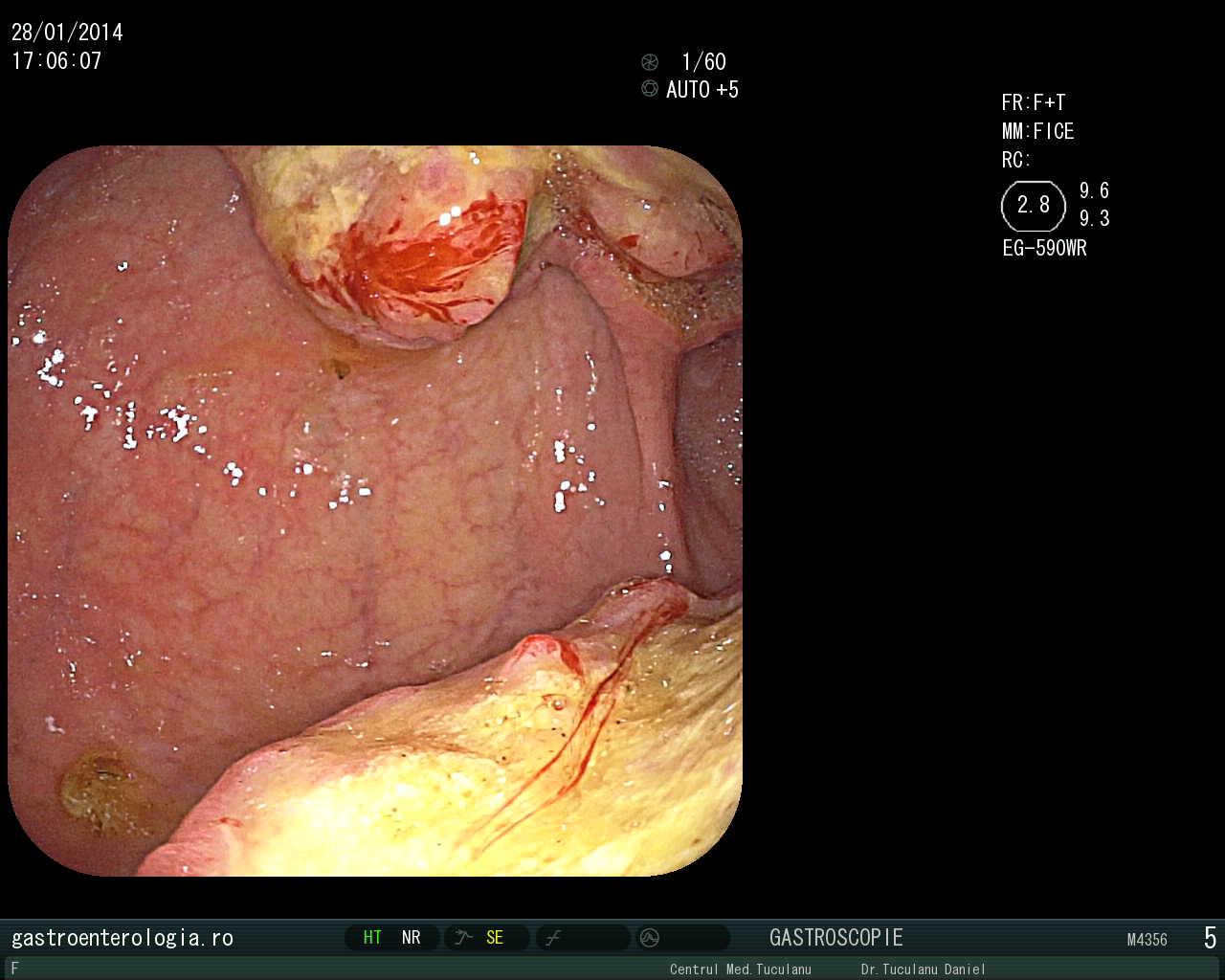Select the HT indicator in status bar
This screenshot has width=1225, height=980.
click(372, 938)
